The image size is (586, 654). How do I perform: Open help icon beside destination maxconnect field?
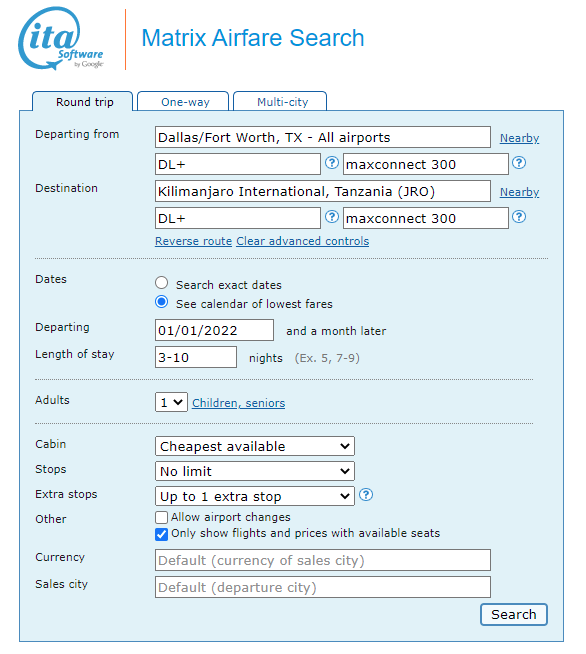pos(519,217)
